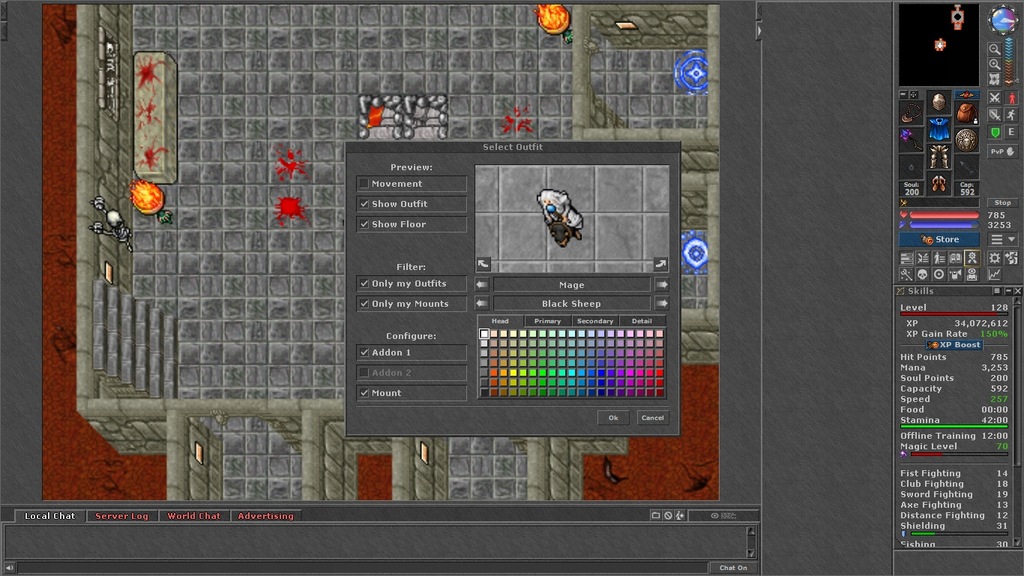The height and width of the screenshot is (576, 1024).
Task: Open the analytics line-chart icon
Action: [x=995, y=274]
